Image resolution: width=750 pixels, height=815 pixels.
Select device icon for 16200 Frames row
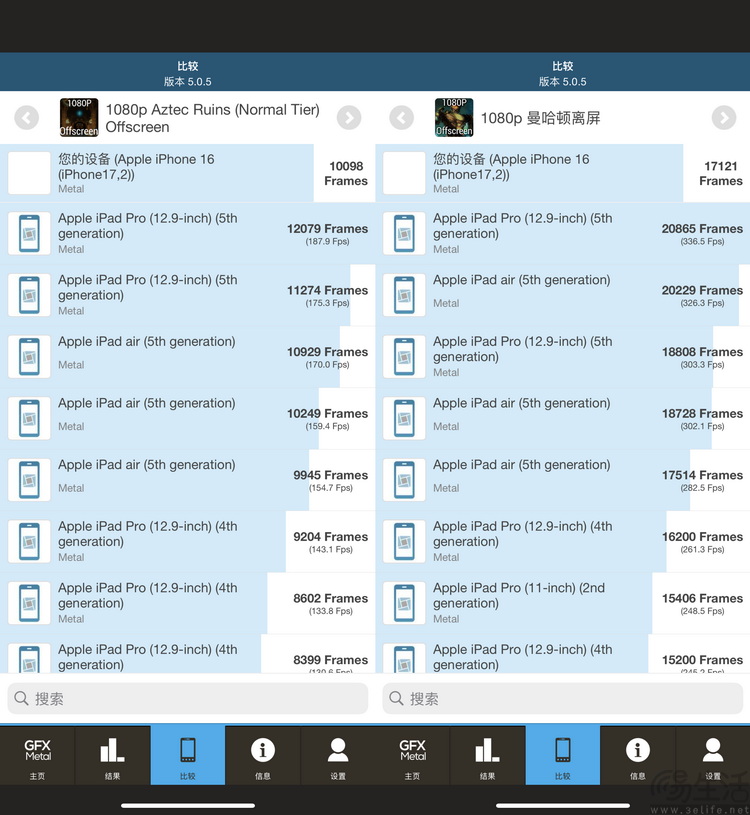[x=404, y=542]
